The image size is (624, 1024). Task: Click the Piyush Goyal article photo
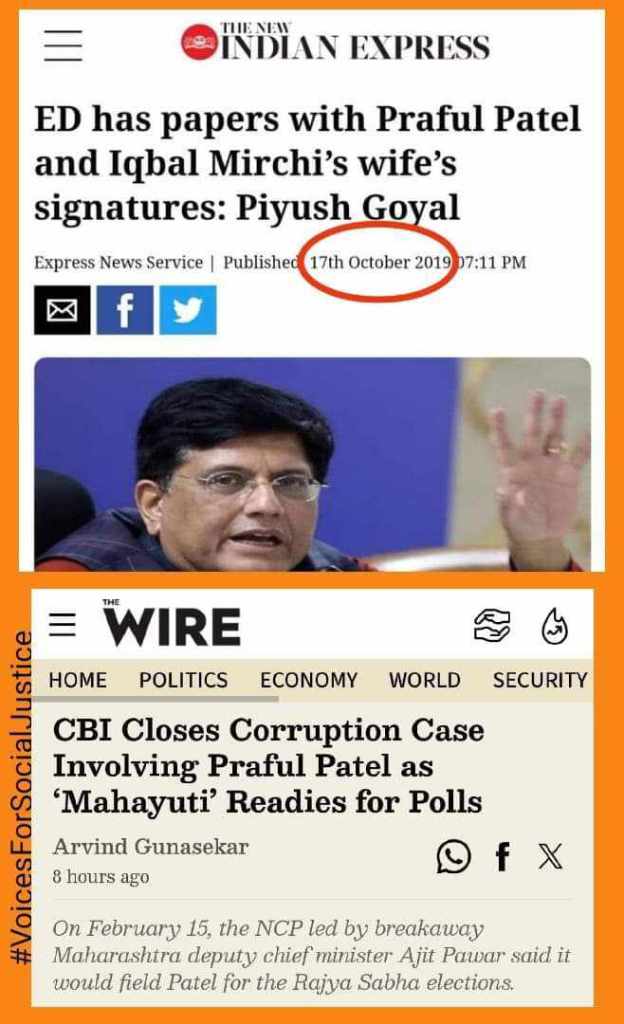(313, 464)
